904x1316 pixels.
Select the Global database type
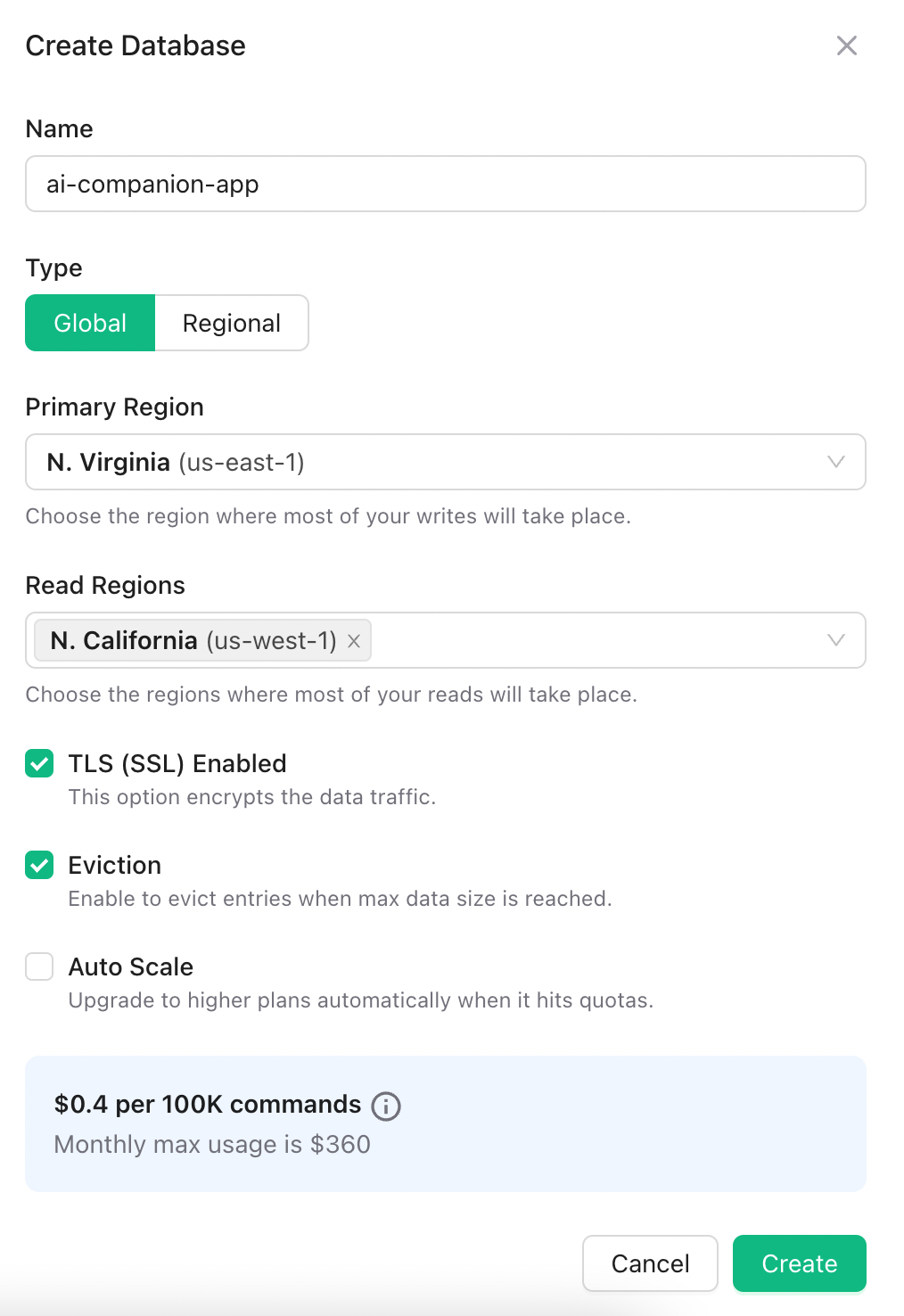tap(90, 323)
